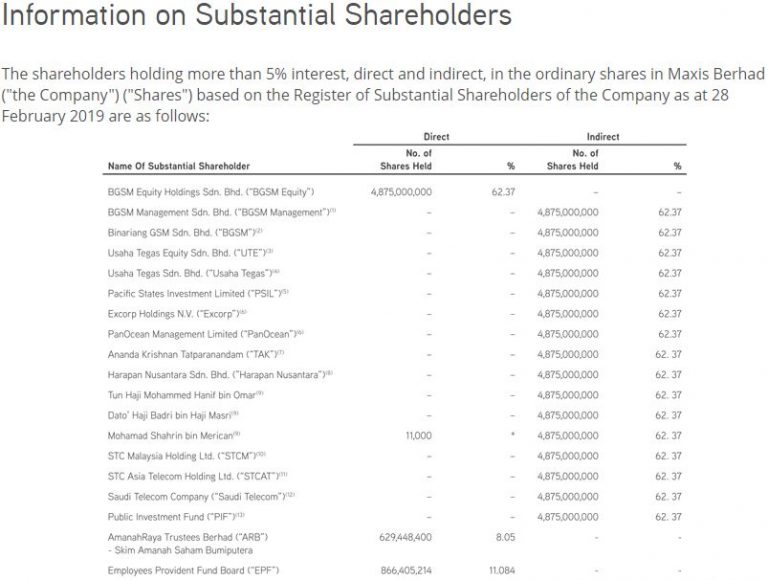Select Excorp Holdings N.V. shareholder name
The width and height of the screenshot is (768, 580).
coord(177,314)
